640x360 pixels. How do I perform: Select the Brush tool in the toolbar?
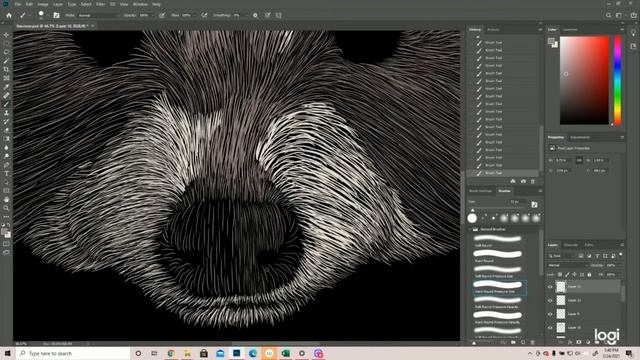6,104
